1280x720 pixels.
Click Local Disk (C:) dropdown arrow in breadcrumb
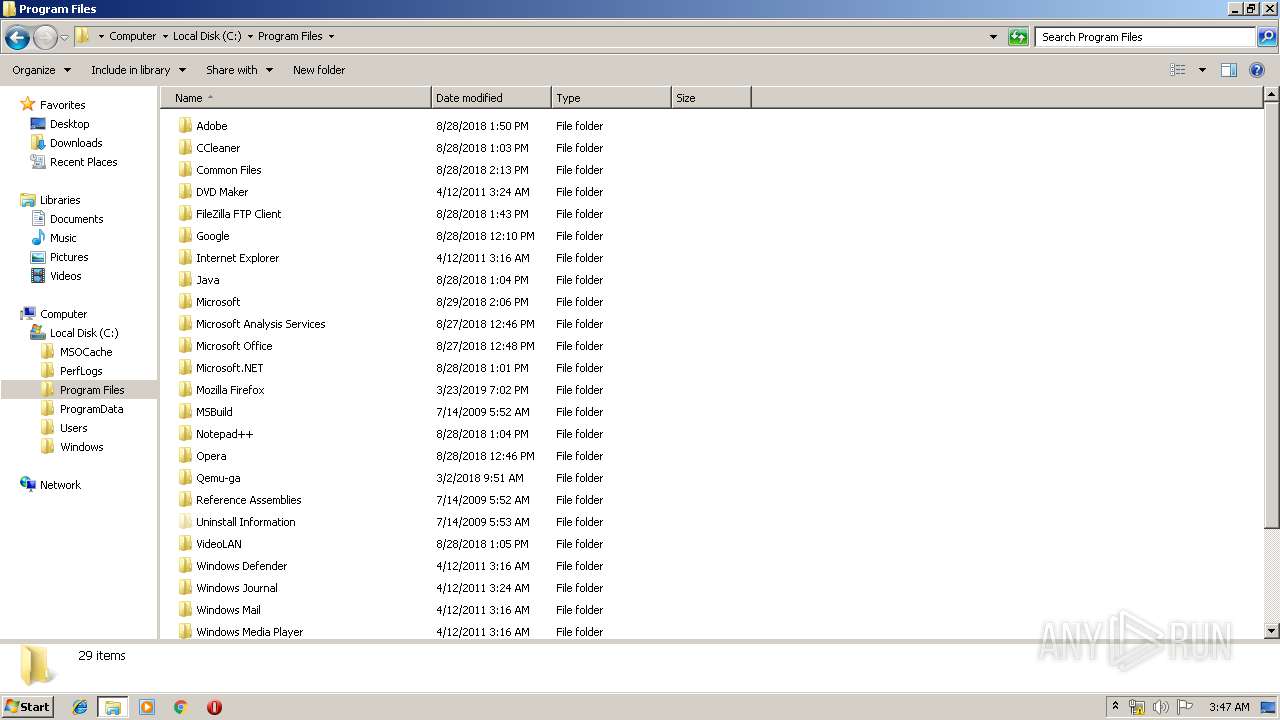[x=250, y=37]
